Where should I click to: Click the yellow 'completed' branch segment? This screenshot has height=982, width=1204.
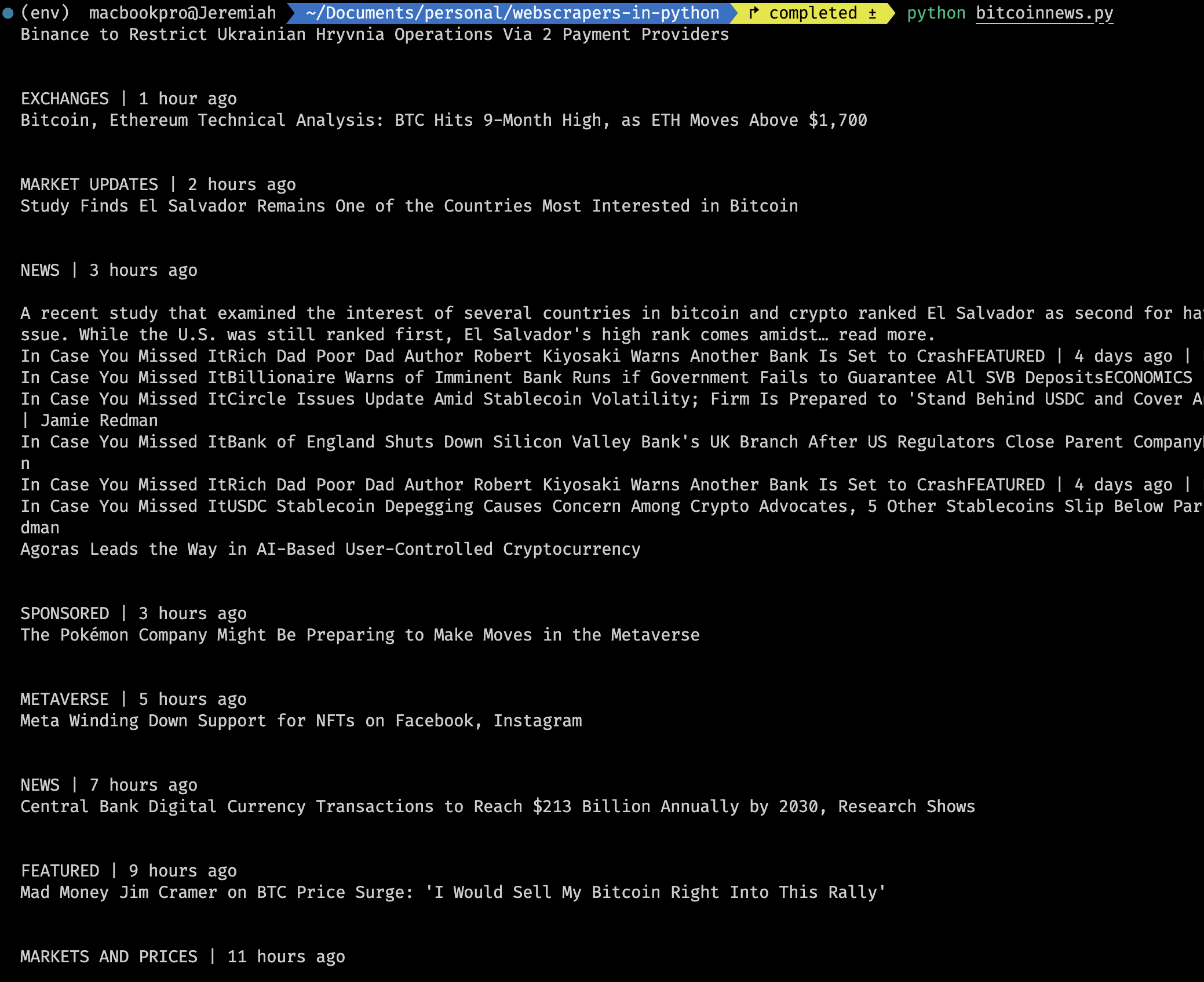click(x=813, y=13)
